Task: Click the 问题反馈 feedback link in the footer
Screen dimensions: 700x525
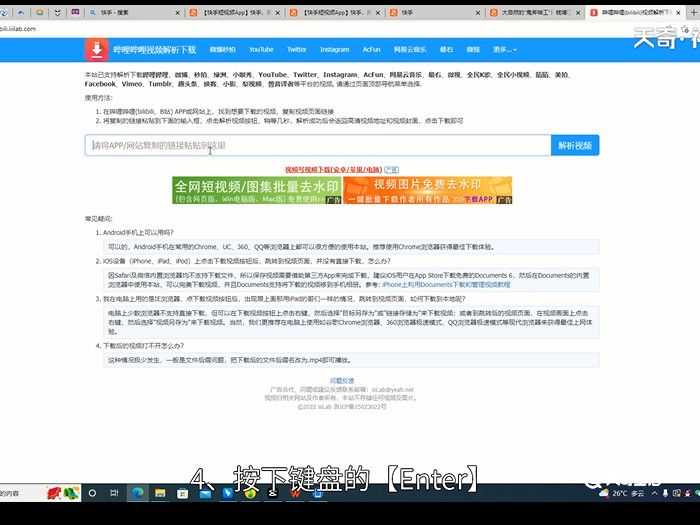Action: pyautogui.click(x=342, y=381)
